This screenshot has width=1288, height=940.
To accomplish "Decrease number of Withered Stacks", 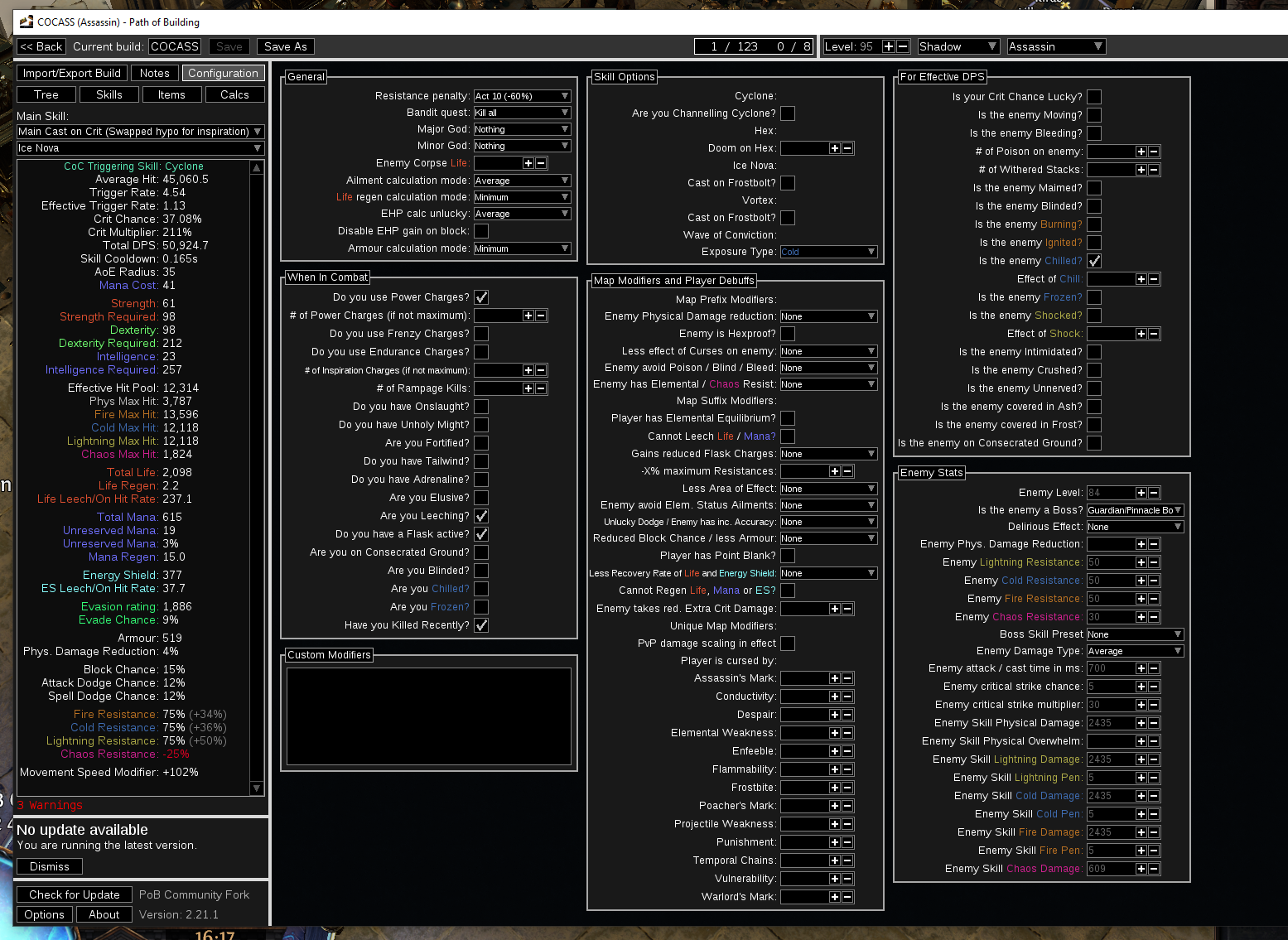I will [1154, 170].
